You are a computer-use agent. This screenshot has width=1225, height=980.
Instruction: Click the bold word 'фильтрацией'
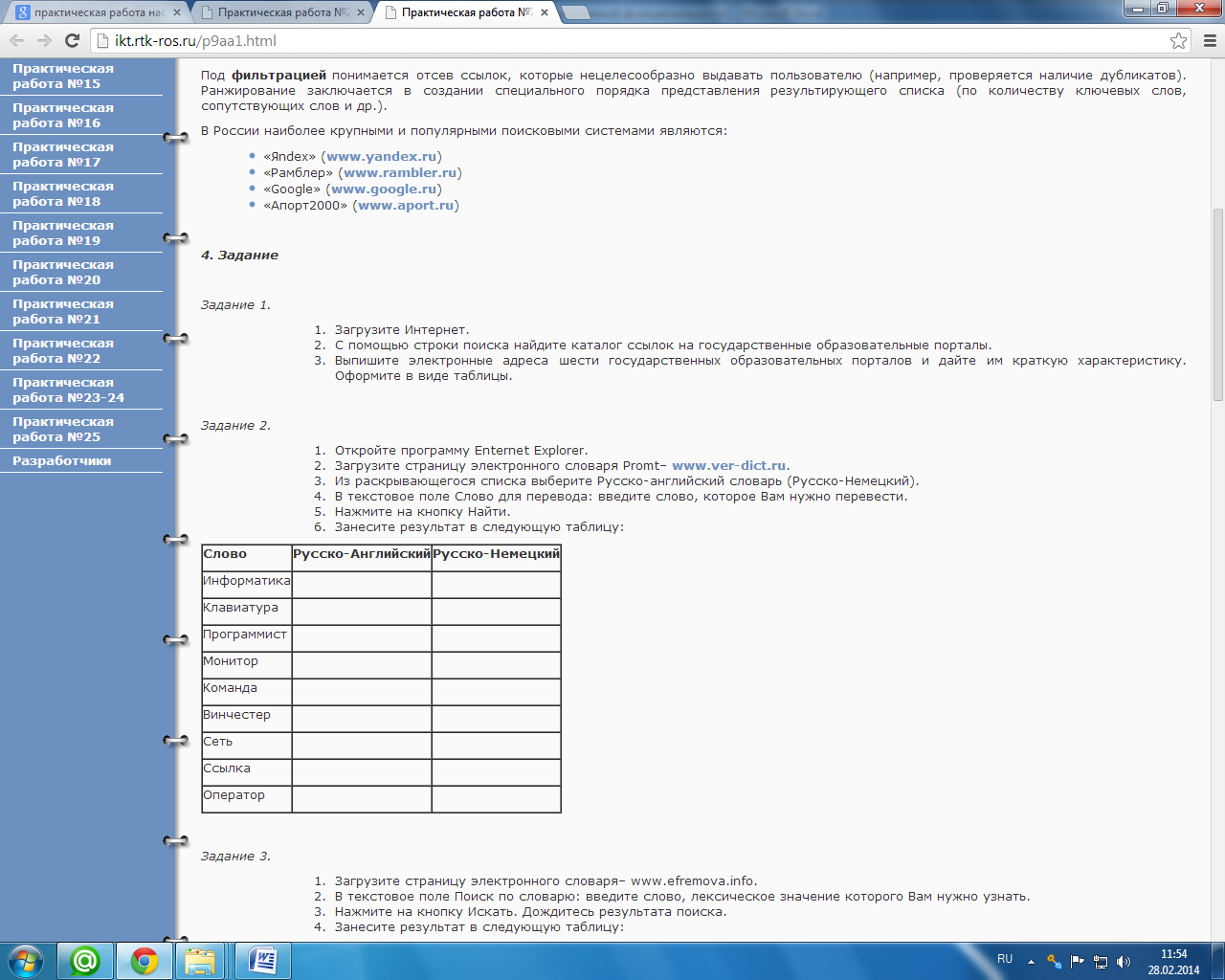click(x=278, y=76)
